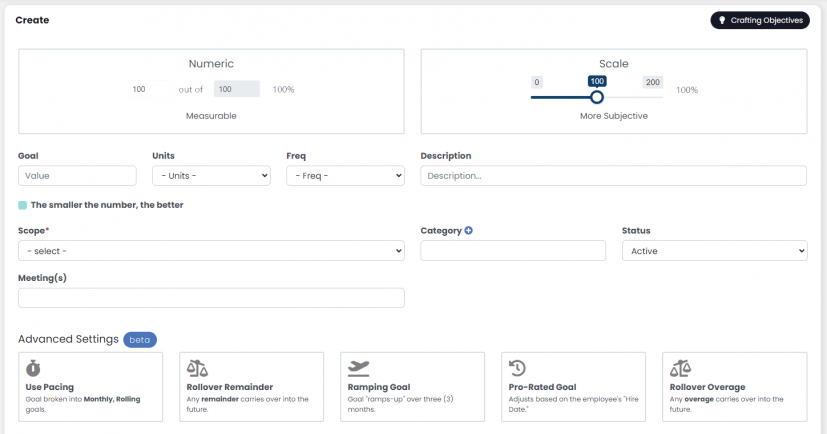This screenshot has width=827, height=434.
Task: Click the Rollover Remainder scale icon
Action: pyautogui.click(x=197, y=368)
